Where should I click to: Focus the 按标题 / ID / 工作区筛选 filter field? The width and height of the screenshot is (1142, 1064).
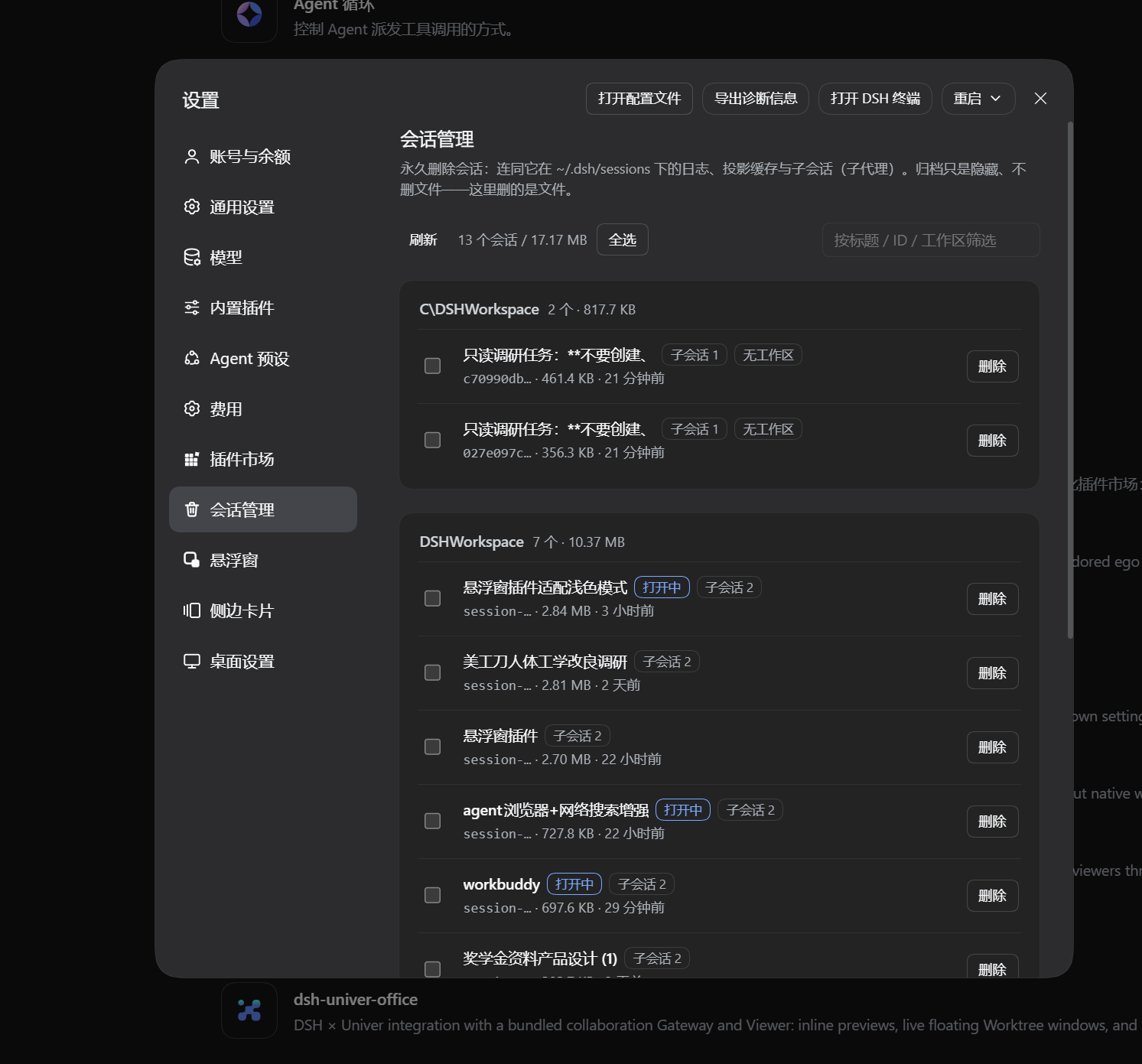pyautogui.click(x=931, y=240)
